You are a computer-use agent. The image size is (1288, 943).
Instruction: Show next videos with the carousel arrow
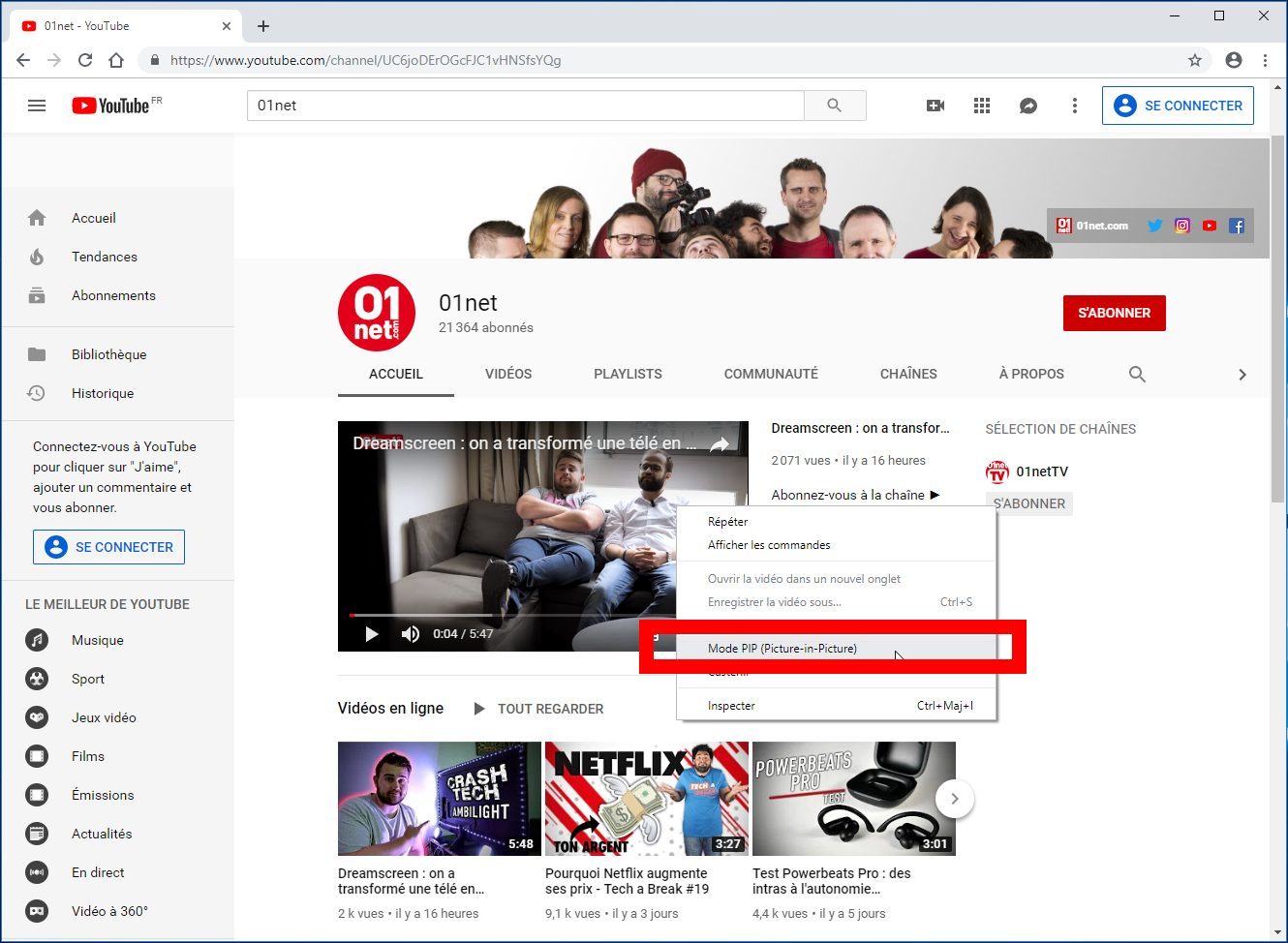click(955, 799)
